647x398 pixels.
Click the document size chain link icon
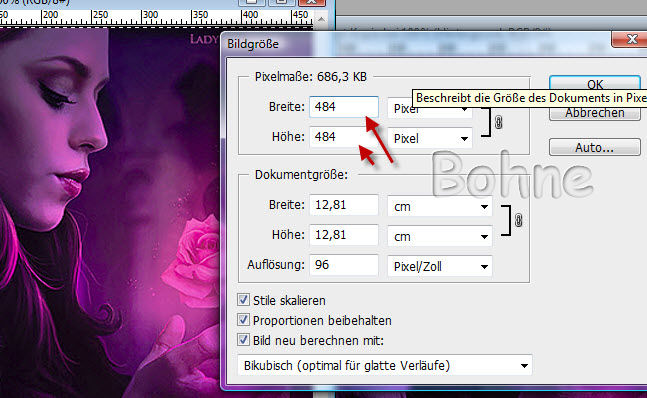point(518,220)
